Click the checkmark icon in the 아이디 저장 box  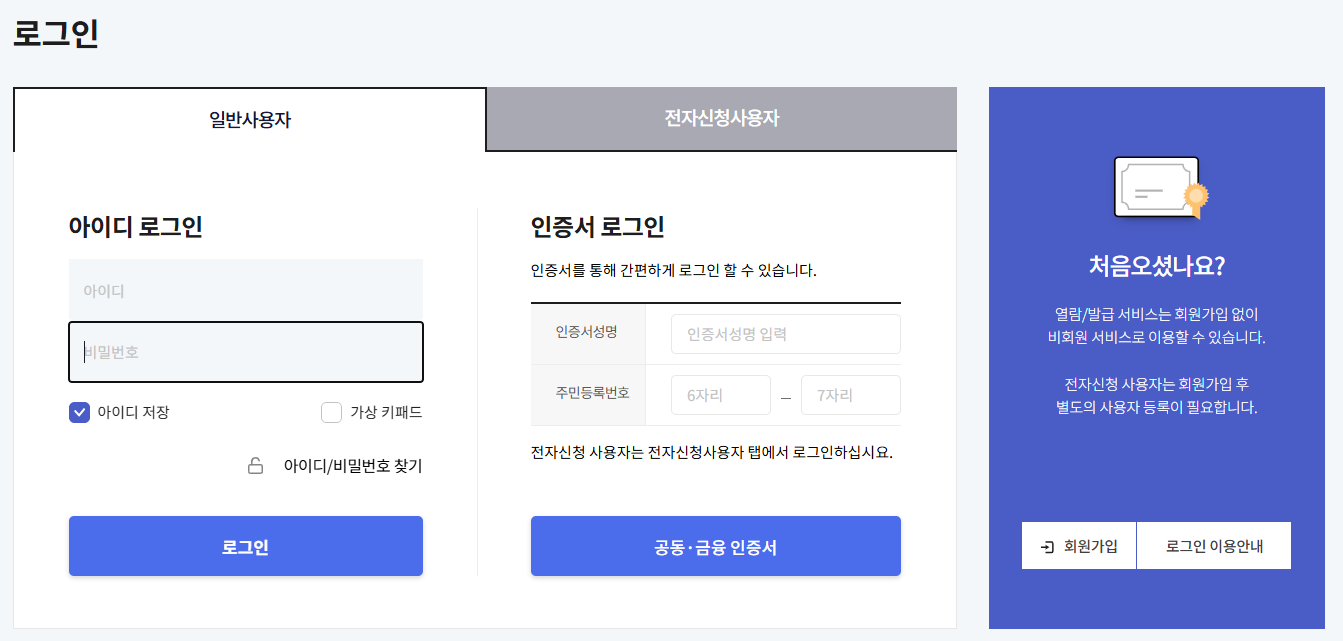pos(79,412)
